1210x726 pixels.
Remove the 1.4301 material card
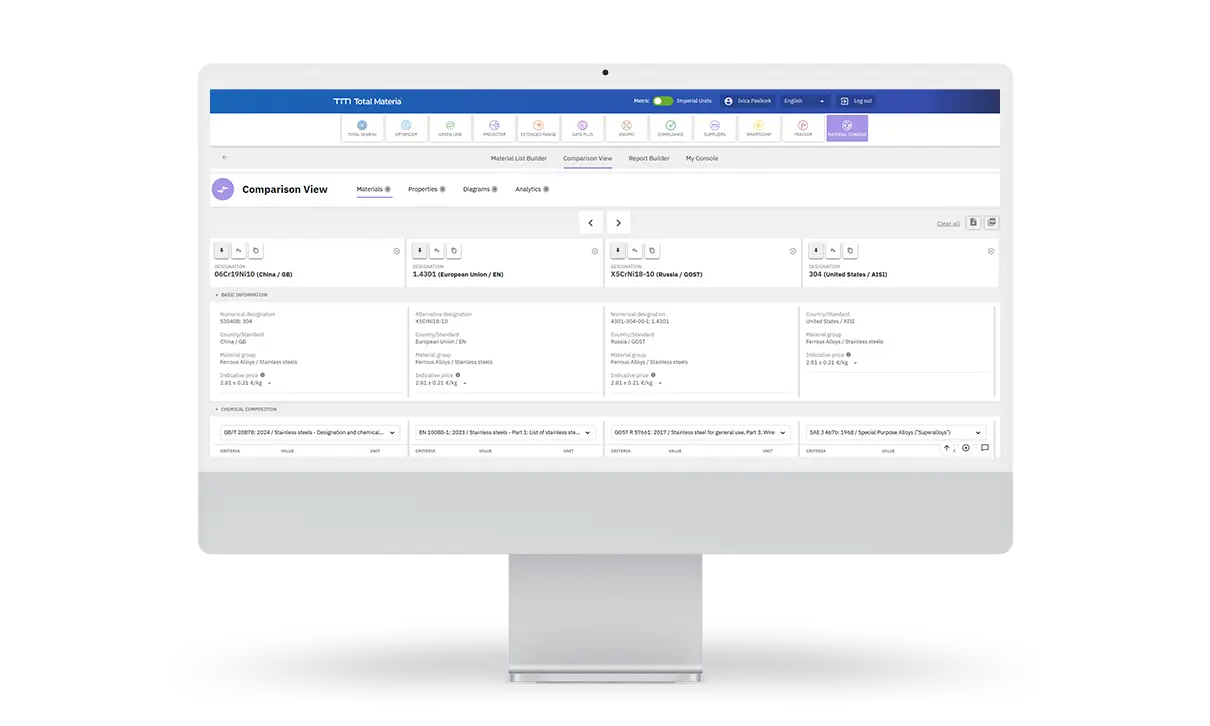click(597, 250)
